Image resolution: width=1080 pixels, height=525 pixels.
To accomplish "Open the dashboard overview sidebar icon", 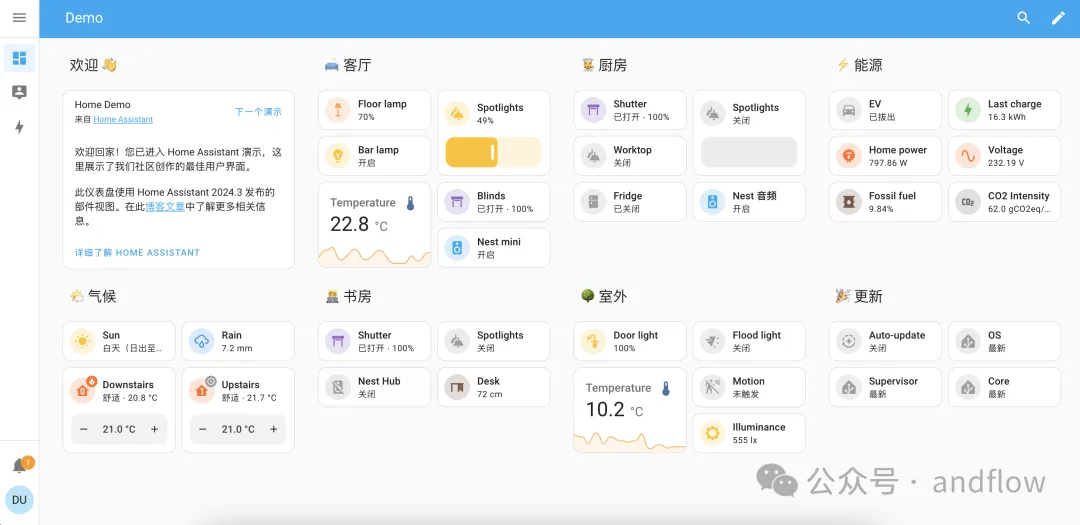I will click(19, 59).
